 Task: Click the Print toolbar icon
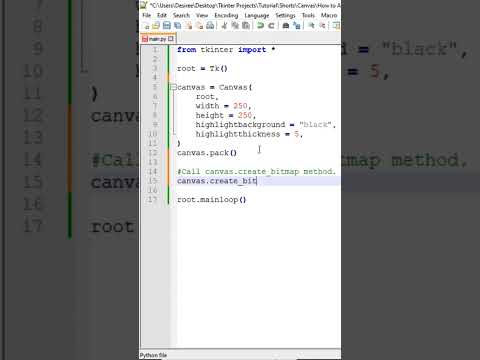(x=210, y=26)
